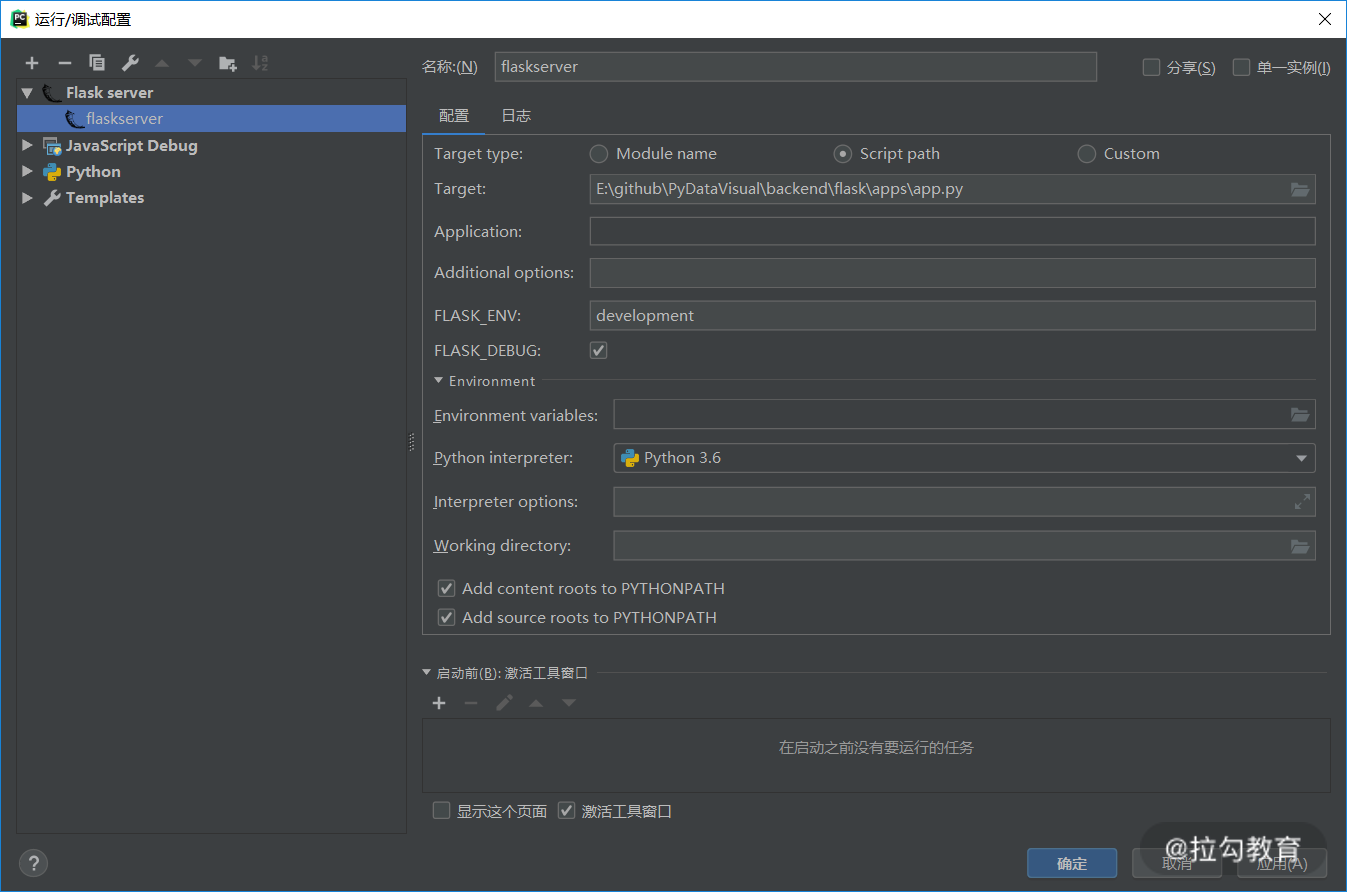The image size is (1347, 892).
Task: Toggle the 显示这个页面 checkbox
Action: point(441,811)
